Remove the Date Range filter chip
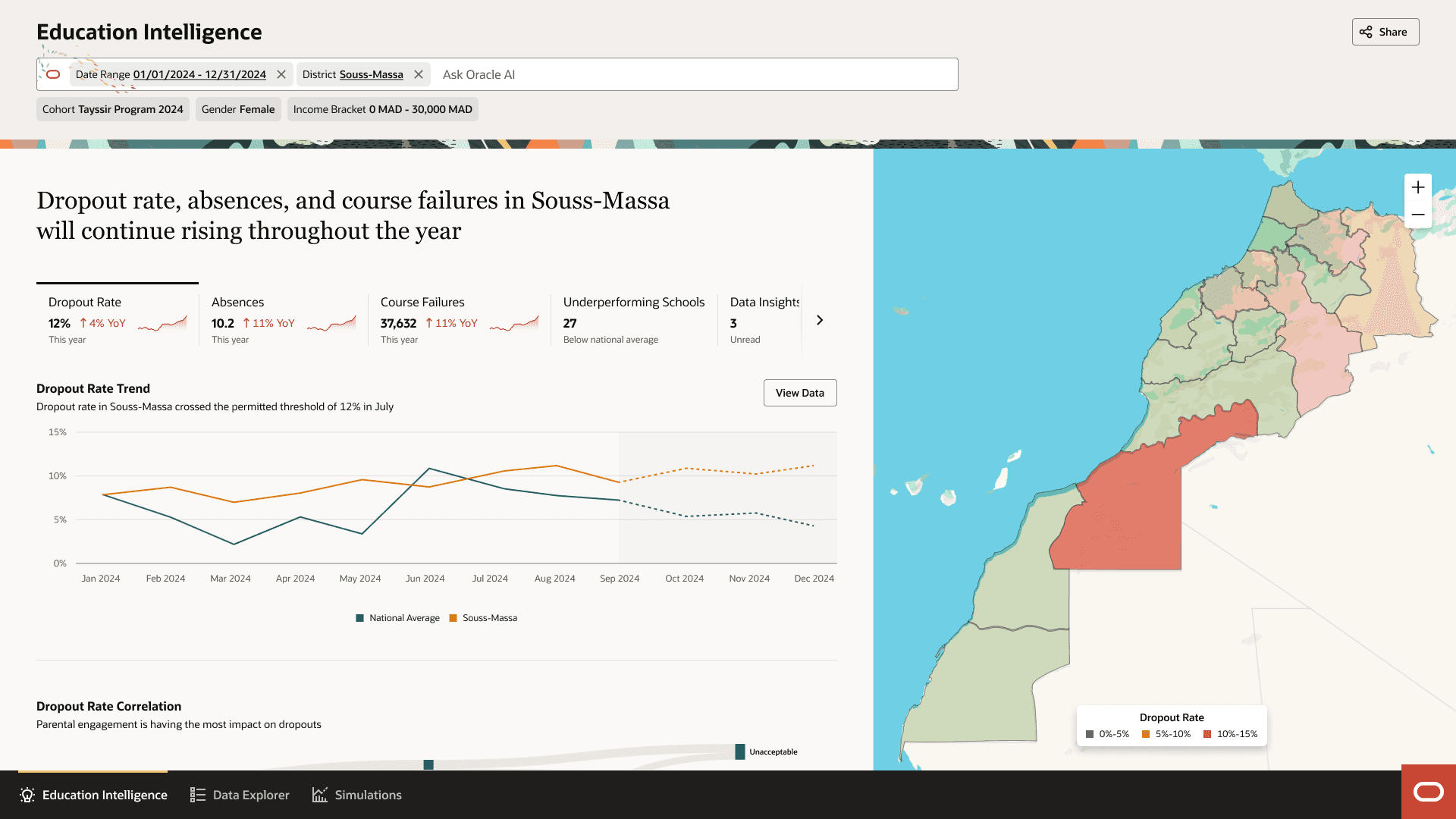1456x819 pixels. click(281, 74)
